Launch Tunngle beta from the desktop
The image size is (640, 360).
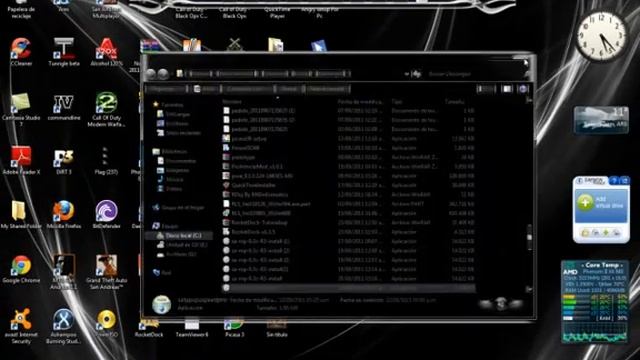[64, 52]
